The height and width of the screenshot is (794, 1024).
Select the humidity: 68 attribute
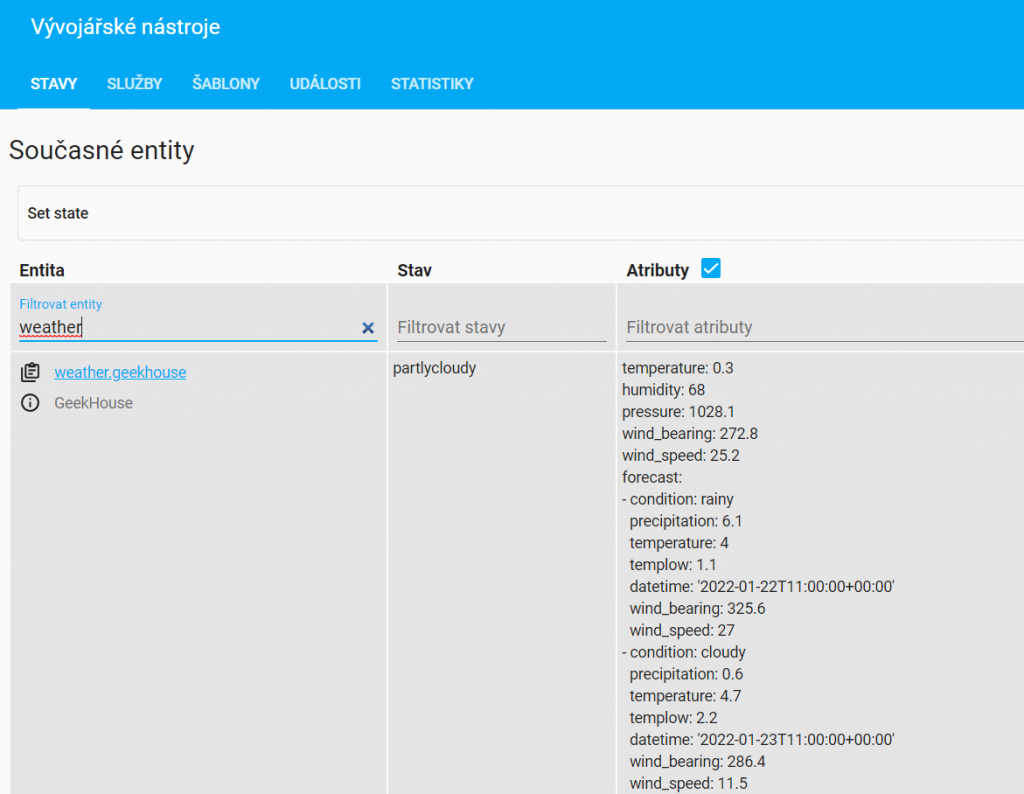pyautogui.click(x=663, y=390)
